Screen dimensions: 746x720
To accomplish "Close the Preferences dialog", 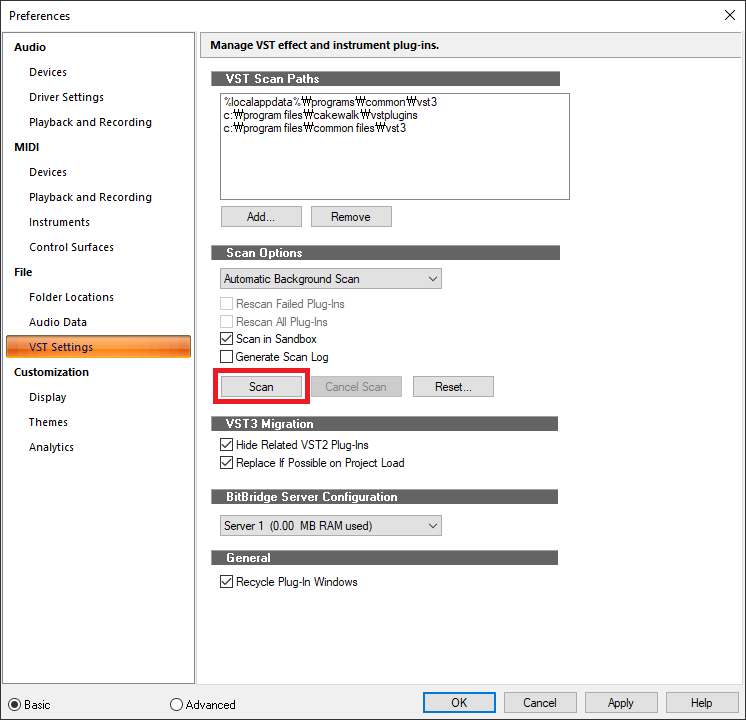I will [x=729, y=15].
